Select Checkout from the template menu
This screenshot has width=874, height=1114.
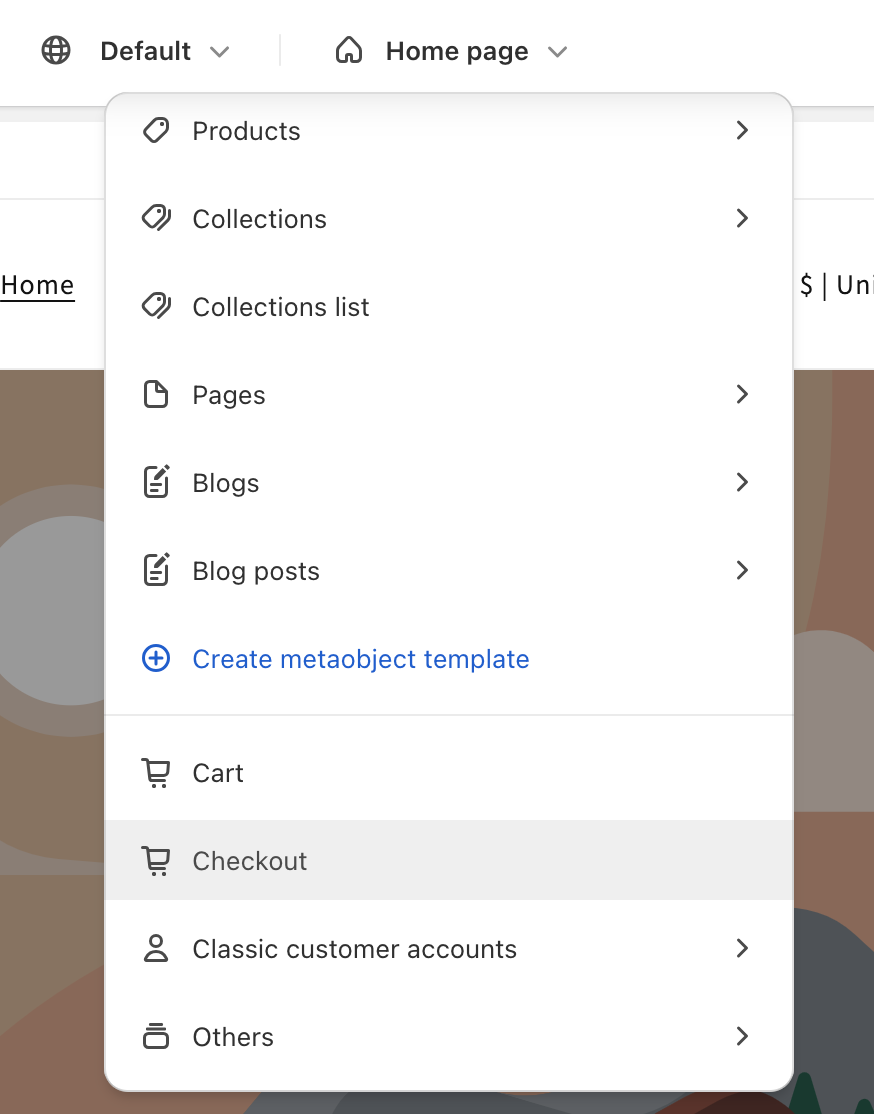coord(448,860)
